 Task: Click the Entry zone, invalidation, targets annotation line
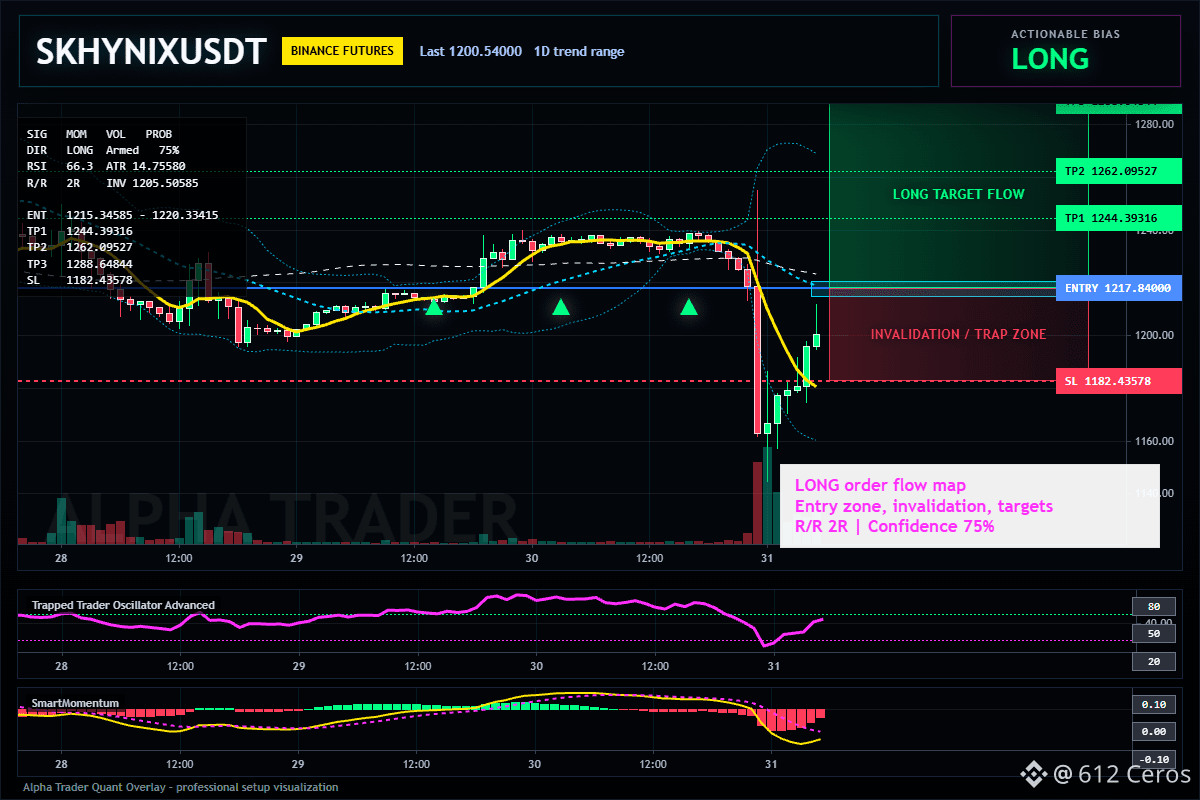tap(923, 507)
